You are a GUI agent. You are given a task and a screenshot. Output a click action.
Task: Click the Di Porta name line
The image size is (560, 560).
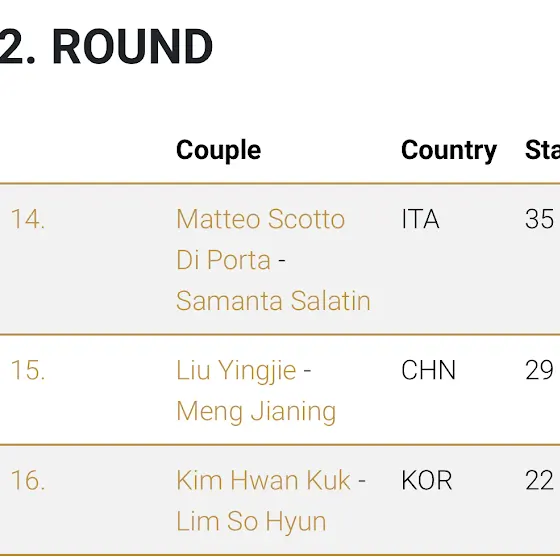(224, 260)
